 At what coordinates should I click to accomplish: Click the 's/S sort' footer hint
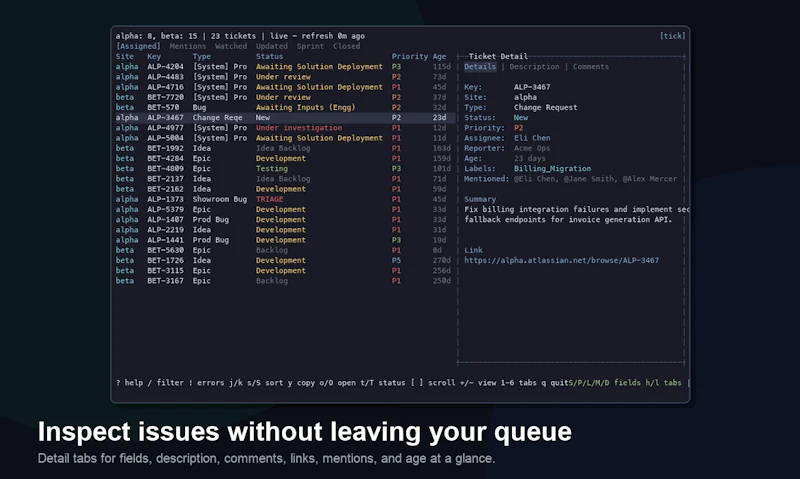[x=265, y=383]
